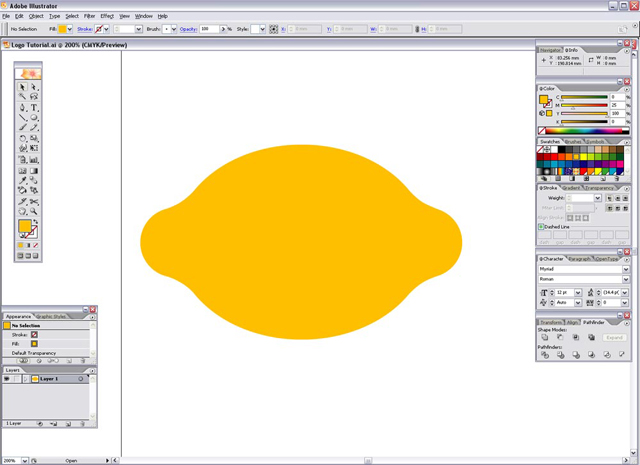Toggle visibility eye of Layer 1
This screenshot has height=465, width=640.
coord(7,379)
